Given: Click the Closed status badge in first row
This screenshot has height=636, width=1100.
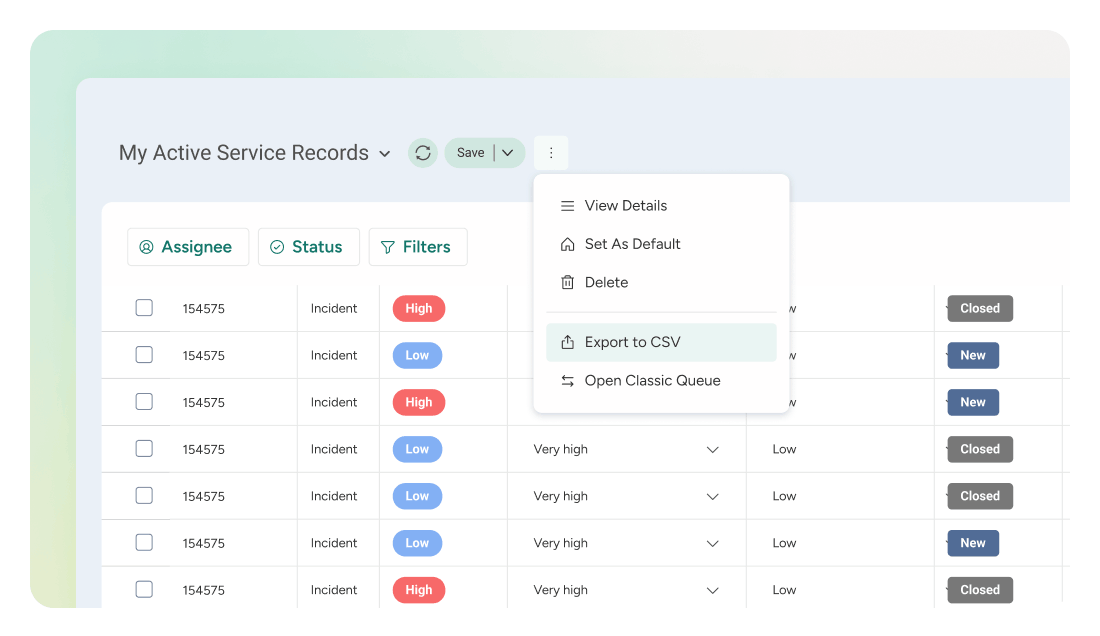Looking at the screenshot, I should (980, 308).
